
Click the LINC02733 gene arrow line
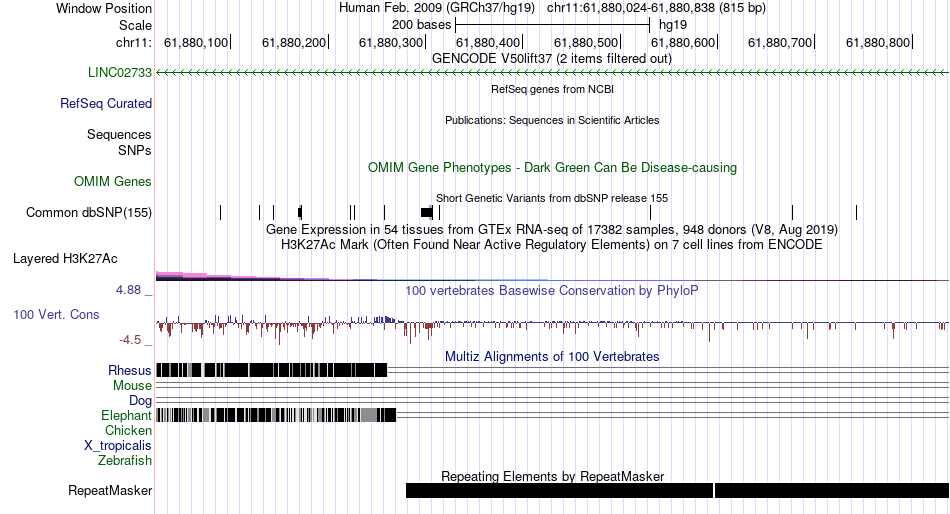tap(552, 73)
